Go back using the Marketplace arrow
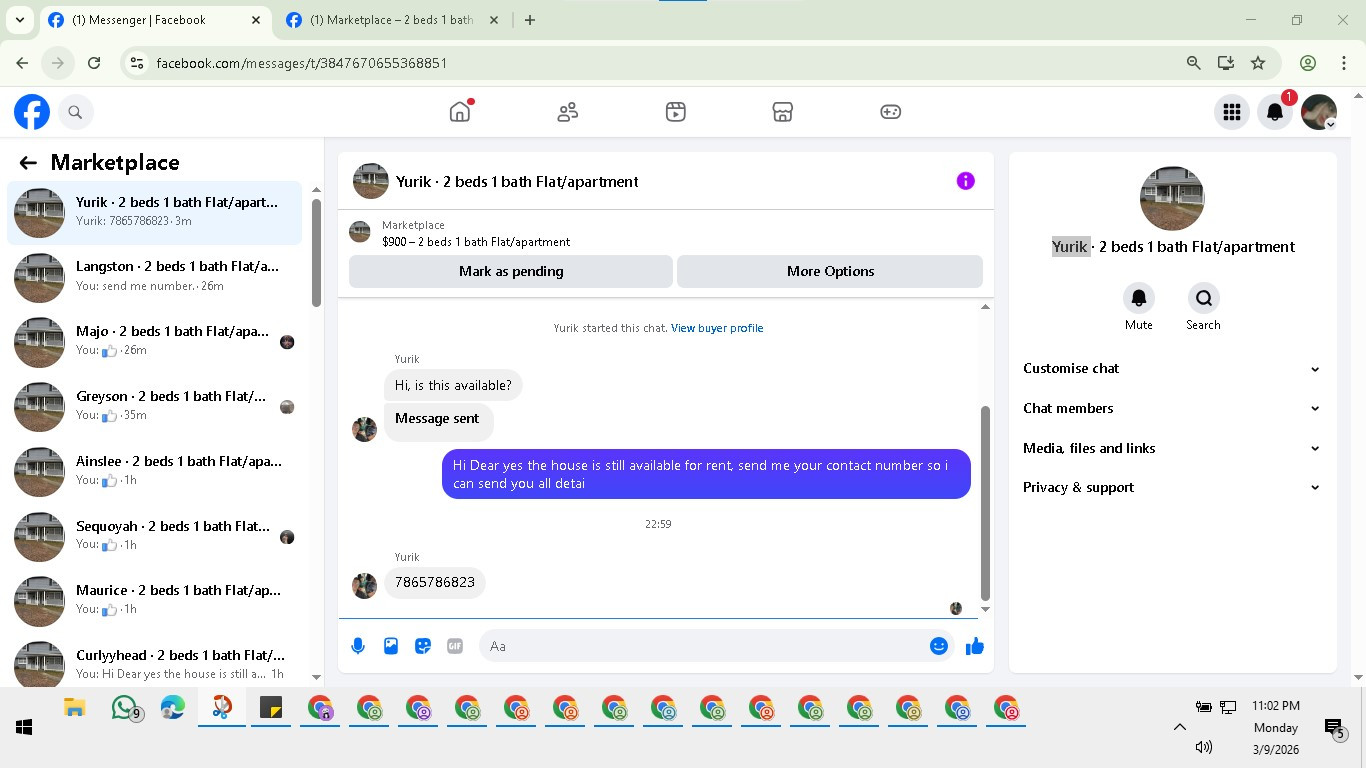 tap(28, 163)
